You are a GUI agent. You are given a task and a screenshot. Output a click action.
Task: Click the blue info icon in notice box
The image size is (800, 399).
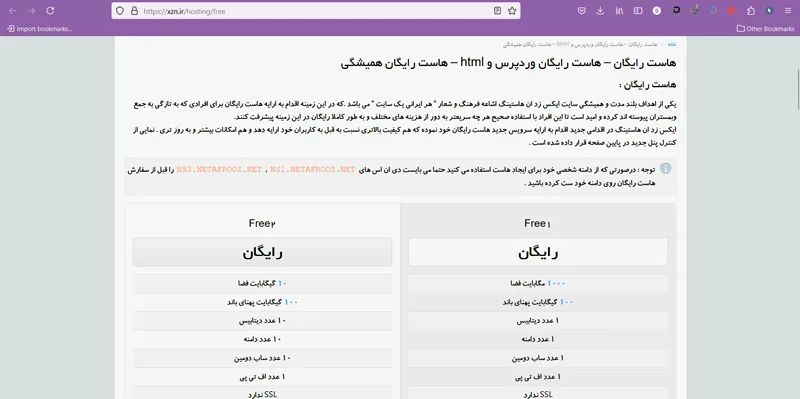(665, 168)
